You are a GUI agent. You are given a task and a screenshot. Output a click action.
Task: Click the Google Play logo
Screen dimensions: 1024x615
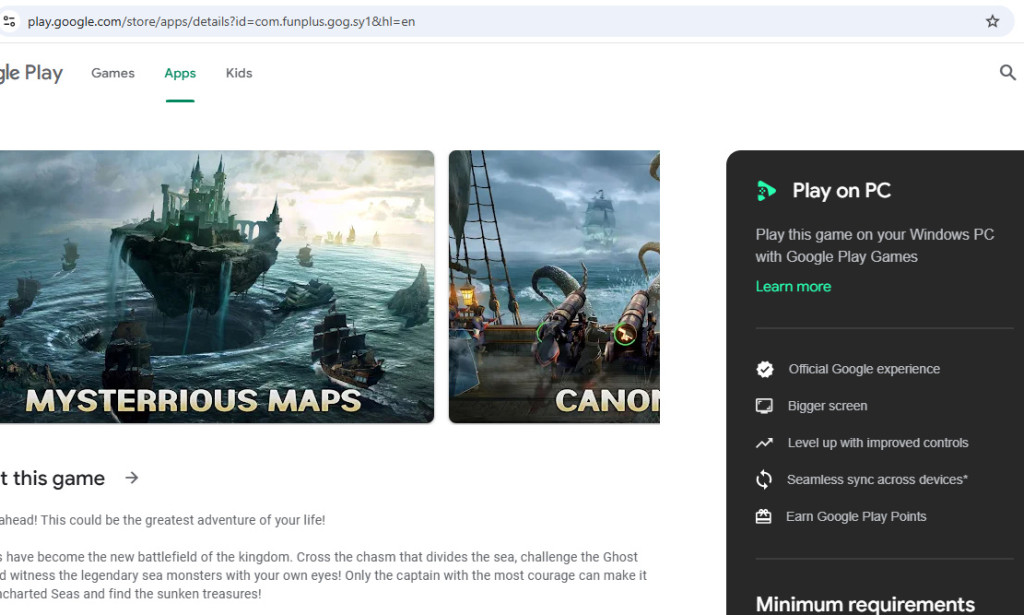(x=30, y=72)
